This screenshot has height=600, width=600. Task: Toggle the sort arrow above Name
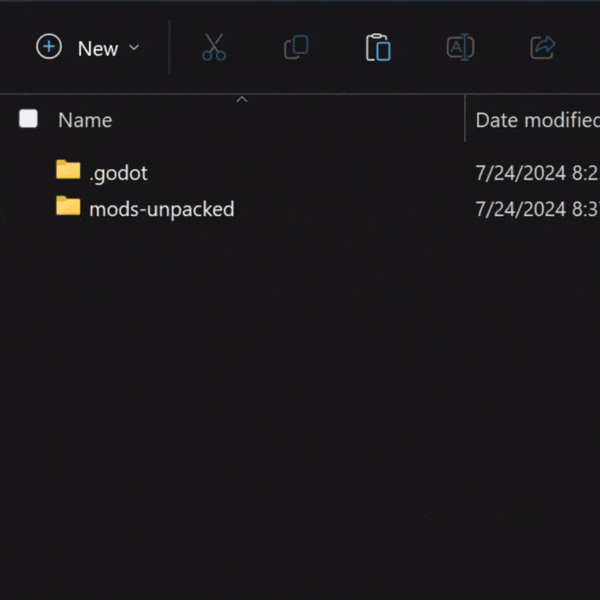tap(241, 100)
